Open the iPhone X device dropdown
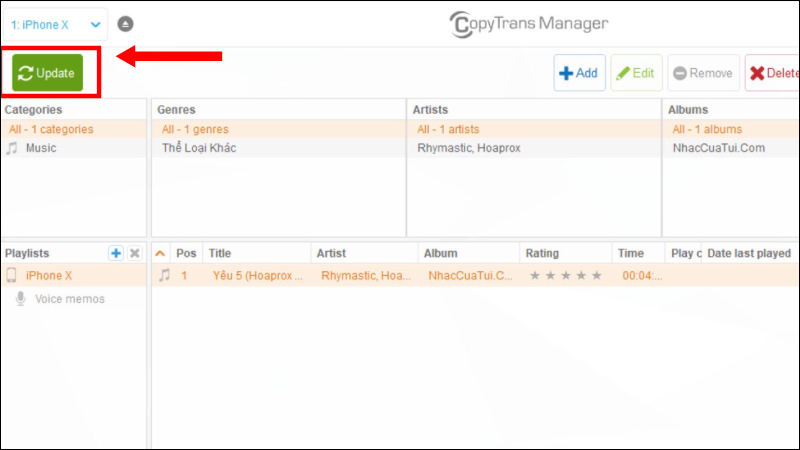800x450 pixels. pyautogui.click(x=55, y=24)
